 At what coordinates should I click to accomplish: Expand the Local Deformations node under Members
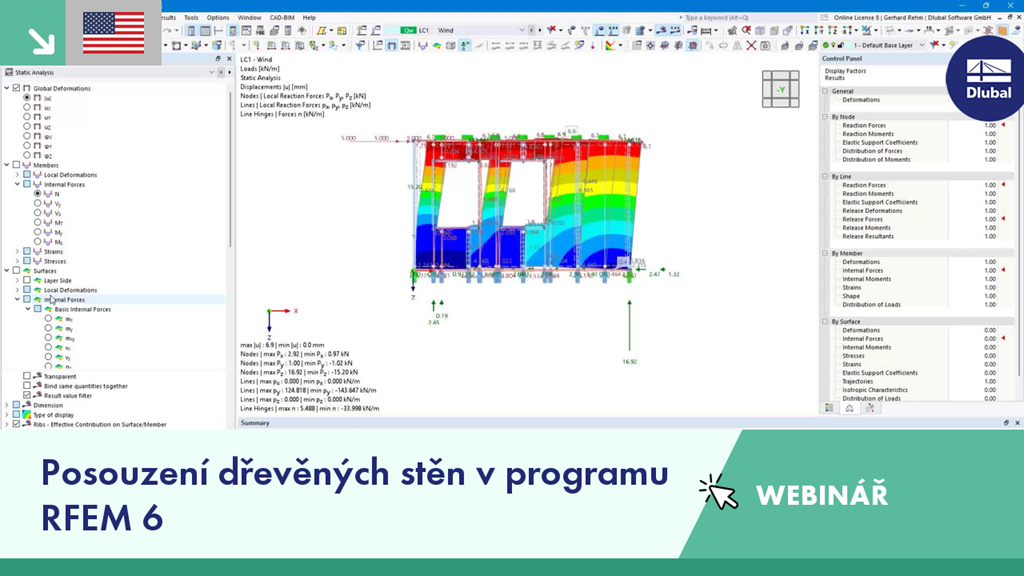click(17, 174)
